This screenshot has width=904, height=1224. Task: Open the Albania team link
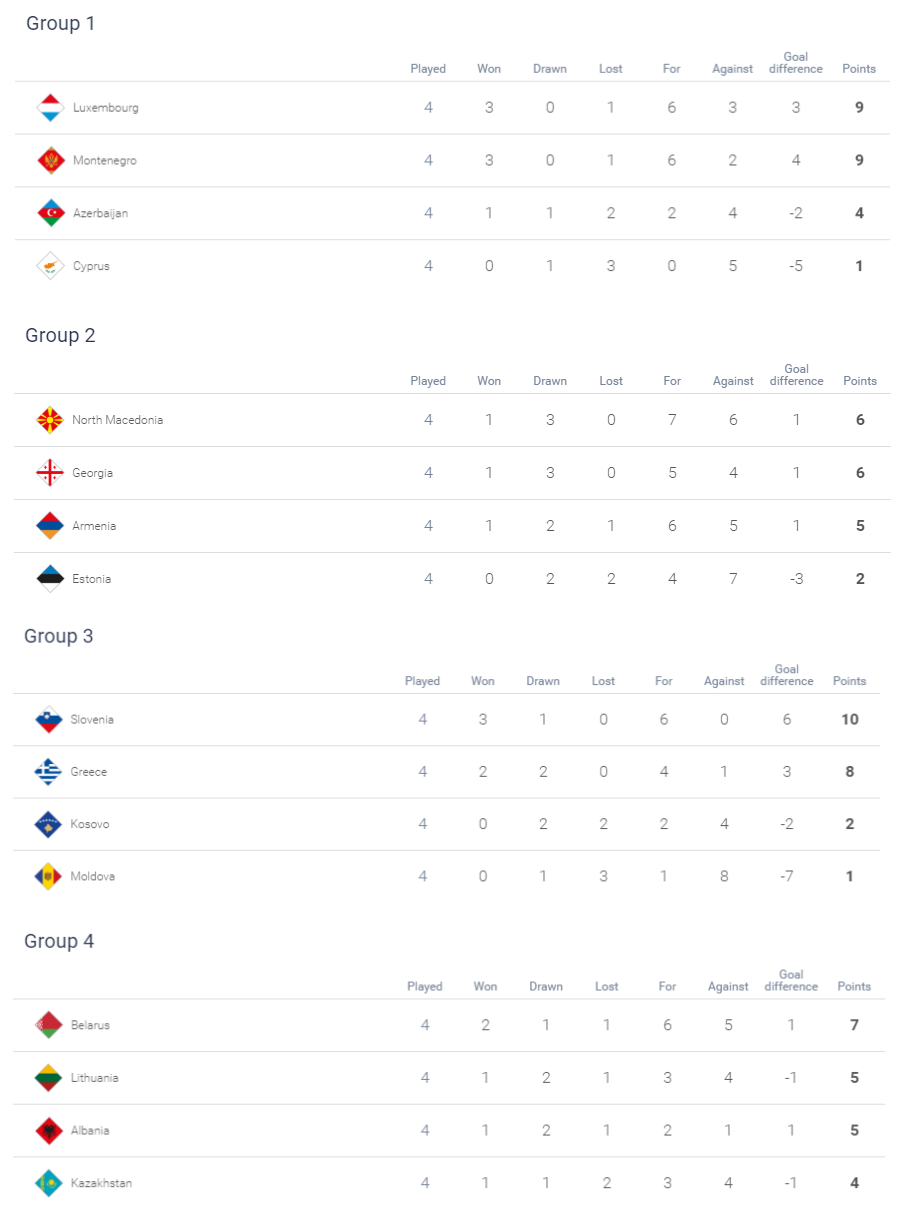(90, 1131)
